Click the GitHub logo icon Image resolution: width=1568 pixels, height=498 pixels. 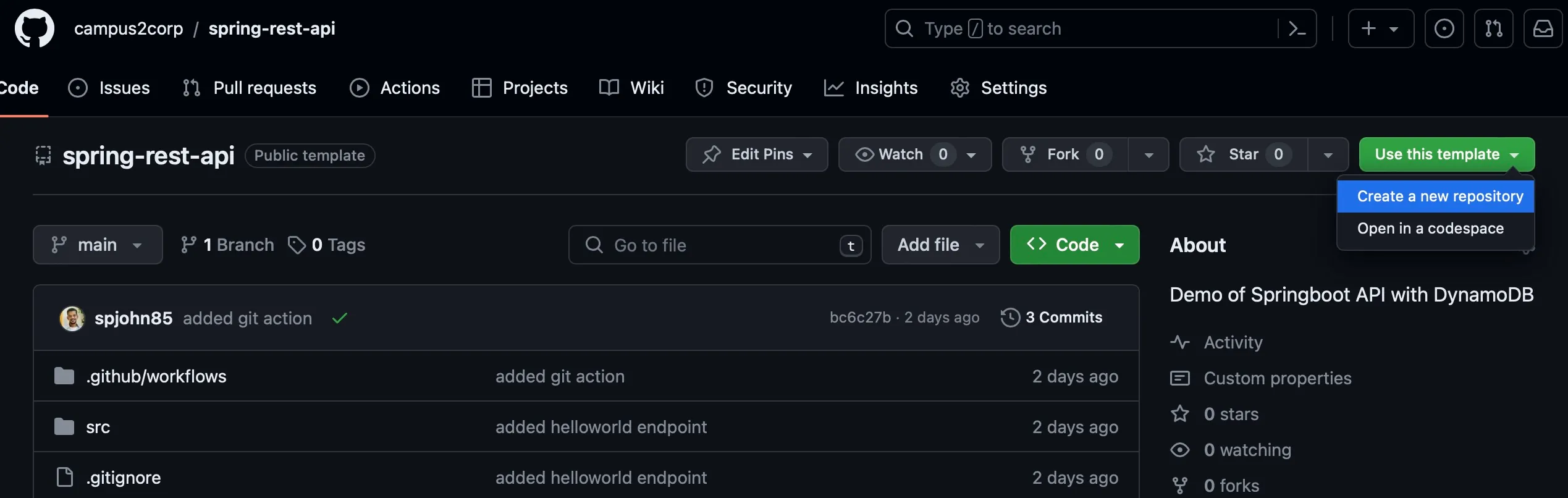(35, 28)
